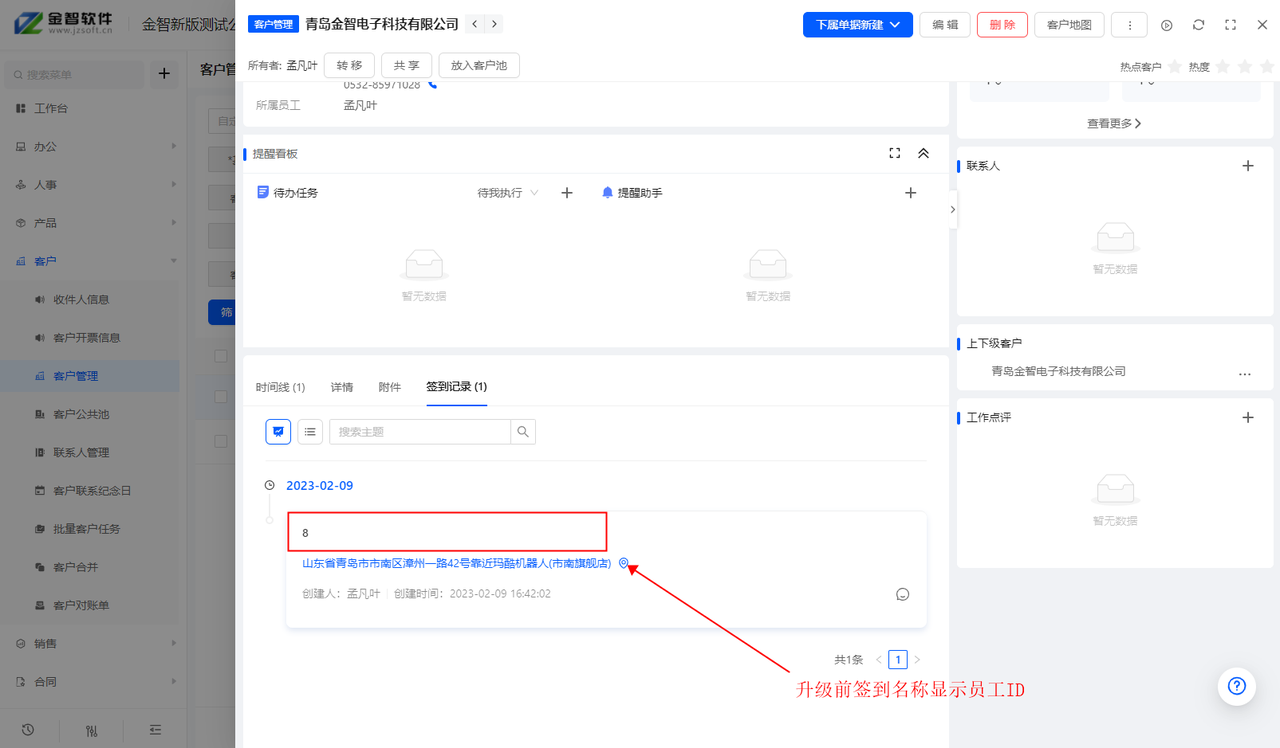This screenshot has height=748, width=1280.
Task: Add a new 待办任务 with plus icon
Action: click(566, 193)
